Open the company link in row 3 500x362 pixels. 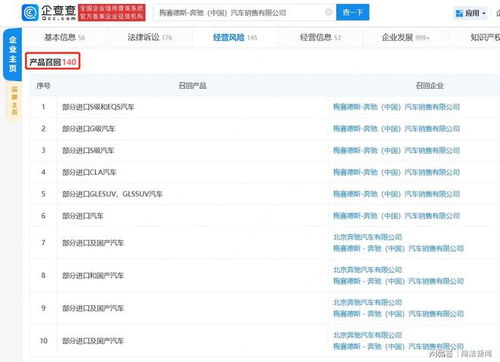tap(396, 150)
